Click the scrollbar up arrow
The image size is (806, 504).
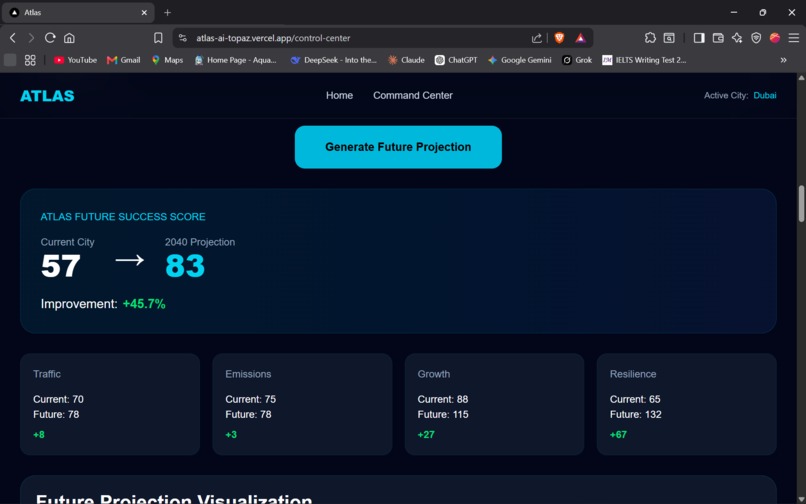[x=801, y=78]
